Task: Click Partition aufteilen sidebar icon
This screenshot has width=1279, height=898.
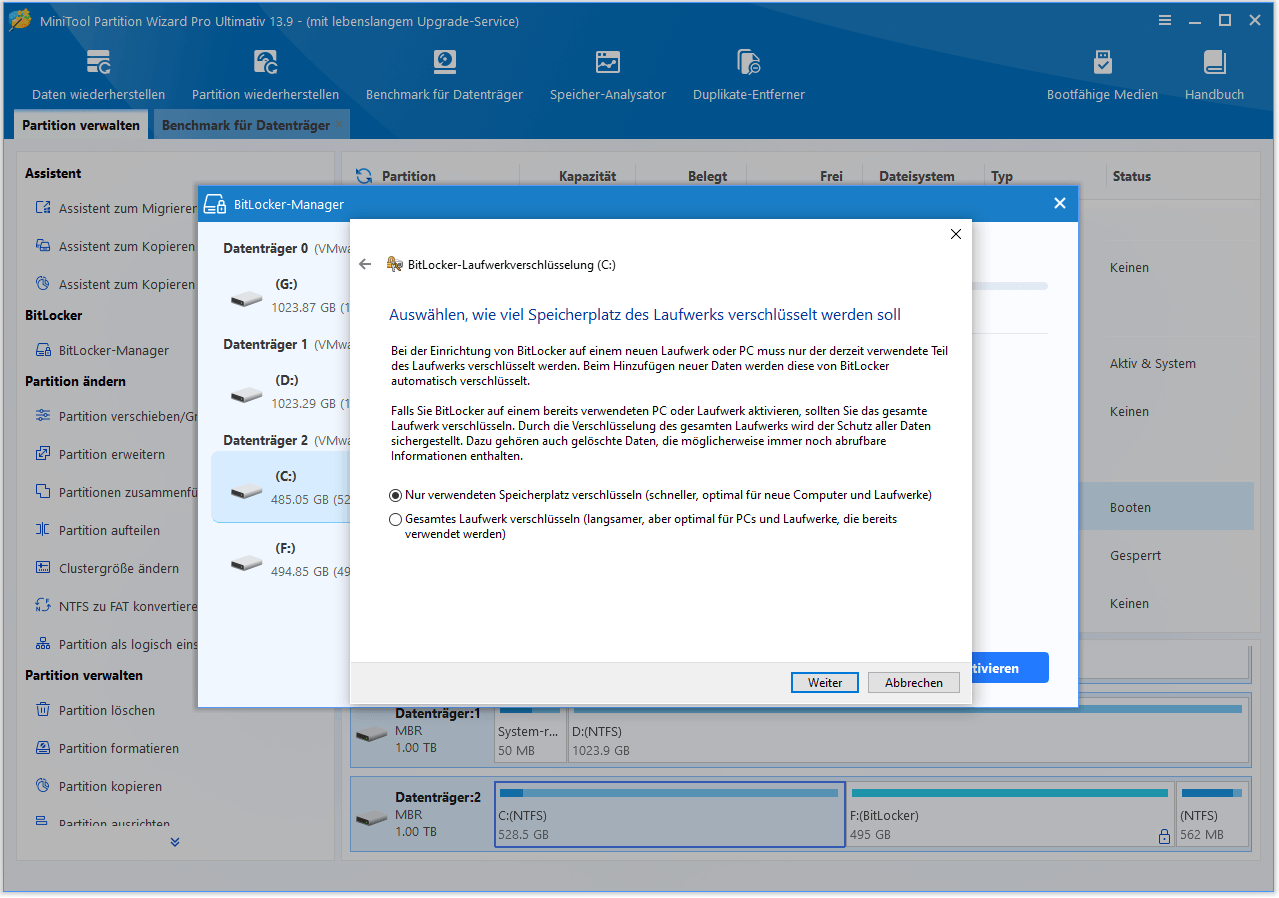Action: point(43,530)
